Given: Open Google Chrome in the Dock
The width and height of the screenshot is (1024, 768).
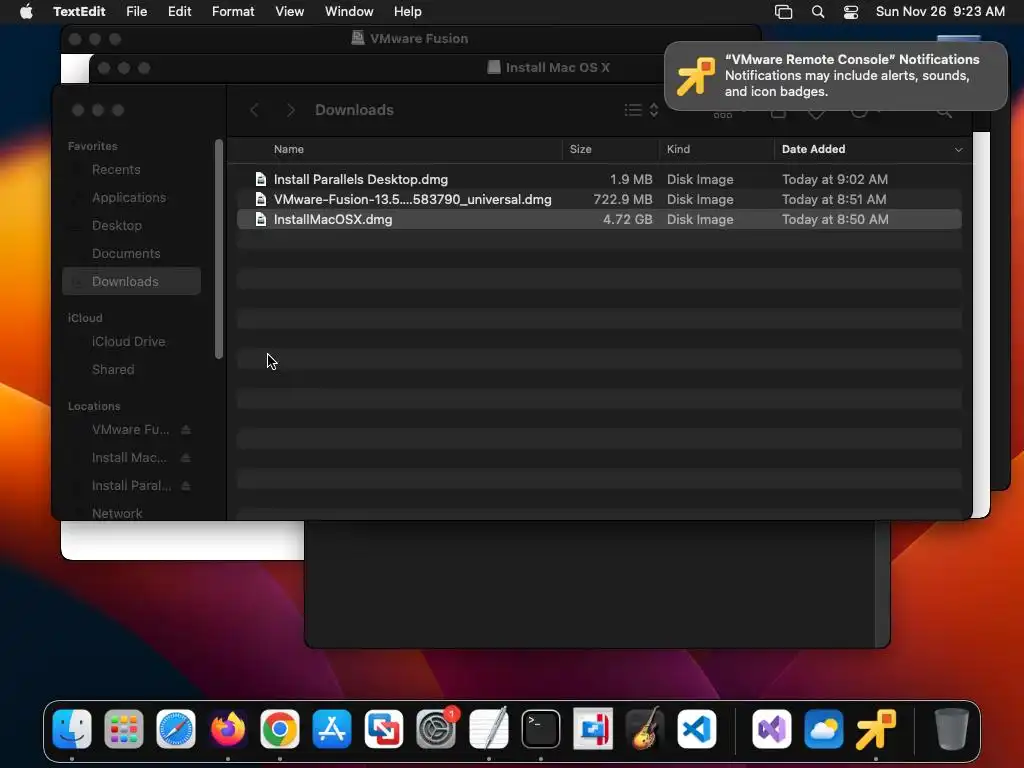Looking at the screenshot, I should (280, 729).
